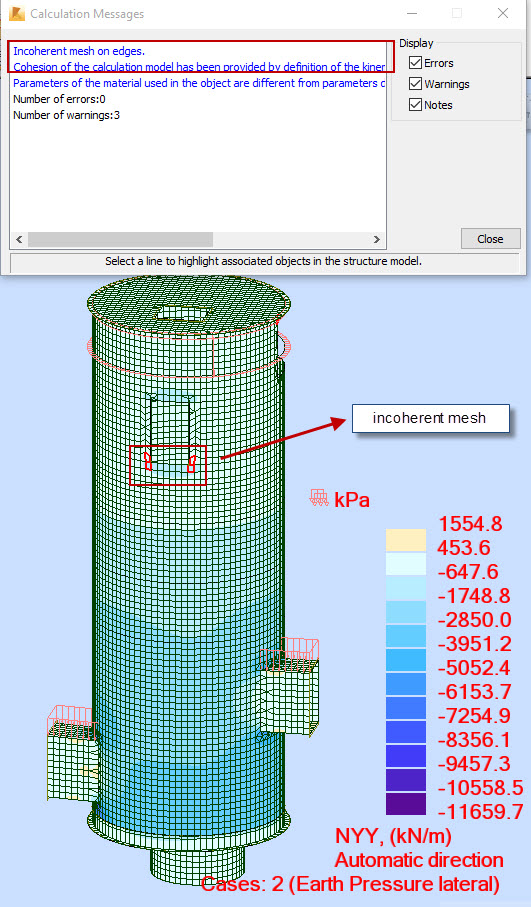Click the Calculation Messages window app icon
This screenshot has width=531, height=907.
click(17, 14)
